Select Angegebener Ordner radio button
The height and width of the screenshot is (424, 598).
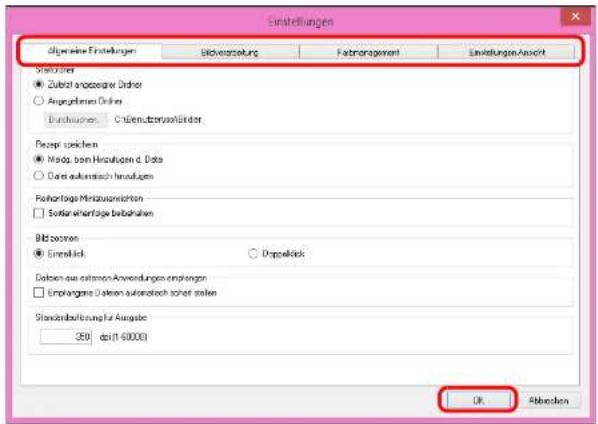tap(39, 101)
